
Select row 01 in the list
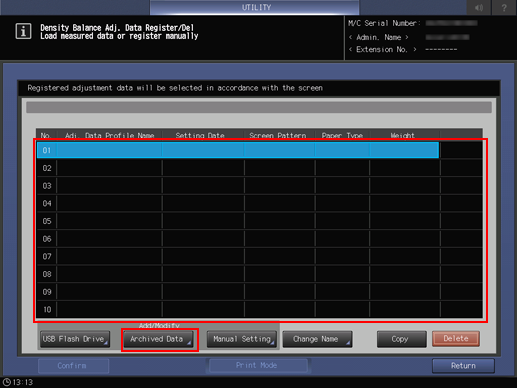coord(238,150)
